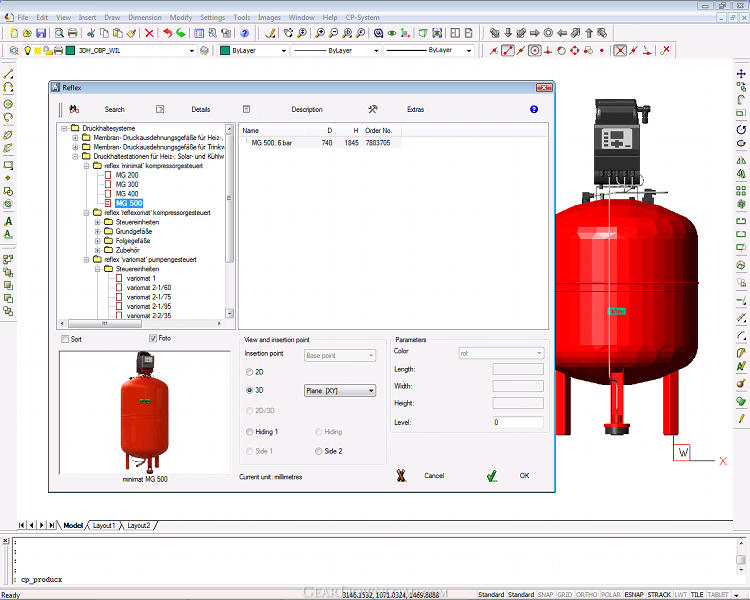The image size is (750, 600).
Task: Click the Move tool at top of right toolbar
Action: (x=741, y=74)
